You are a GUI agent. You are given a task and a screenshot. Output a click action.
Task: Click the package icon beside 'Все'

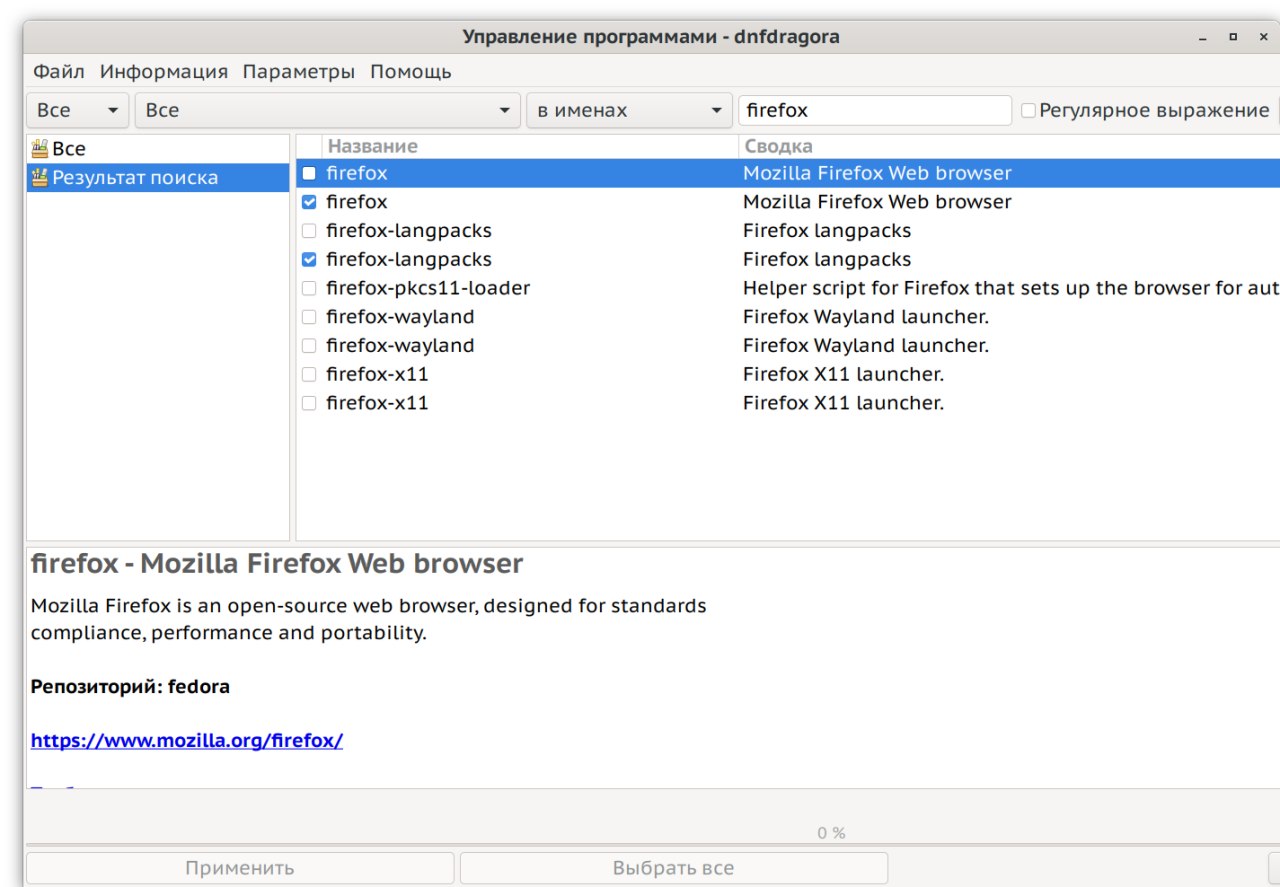[40, 149]
